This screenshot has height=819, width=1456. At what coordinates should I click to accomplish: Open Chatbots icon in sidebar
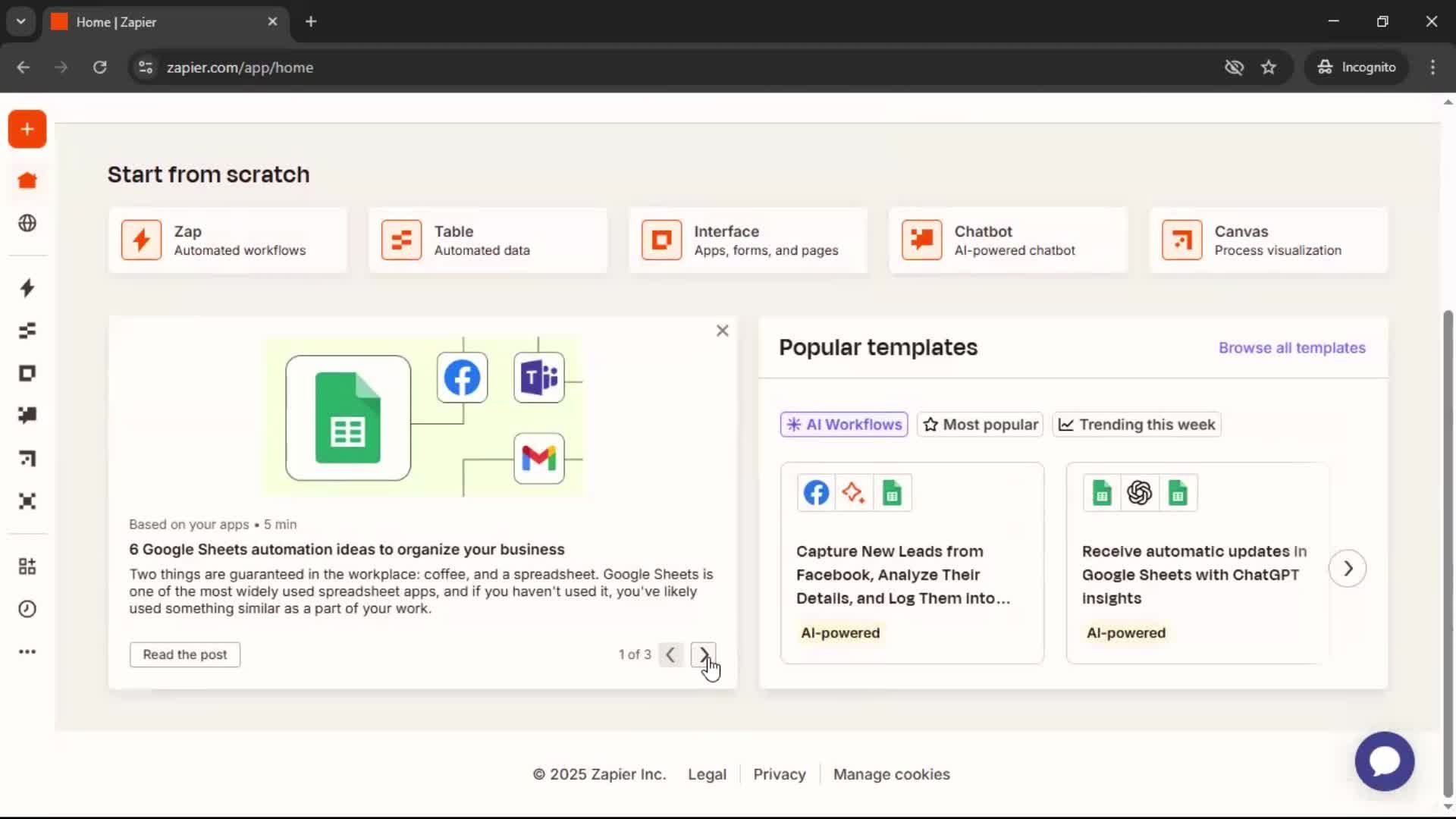coord(27,416)
